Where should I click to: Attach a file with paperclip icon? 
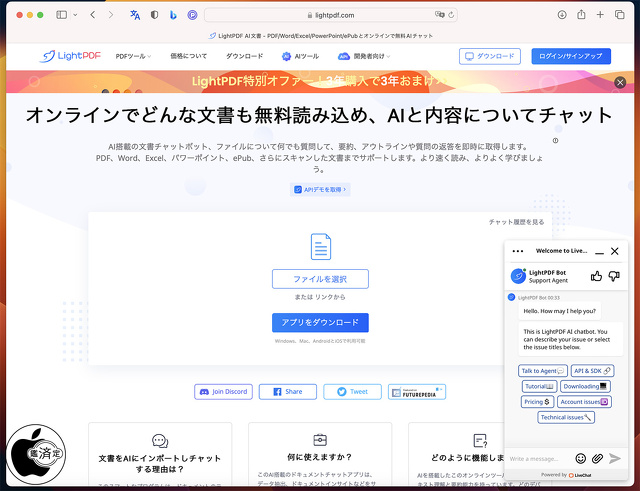(597, 459)
